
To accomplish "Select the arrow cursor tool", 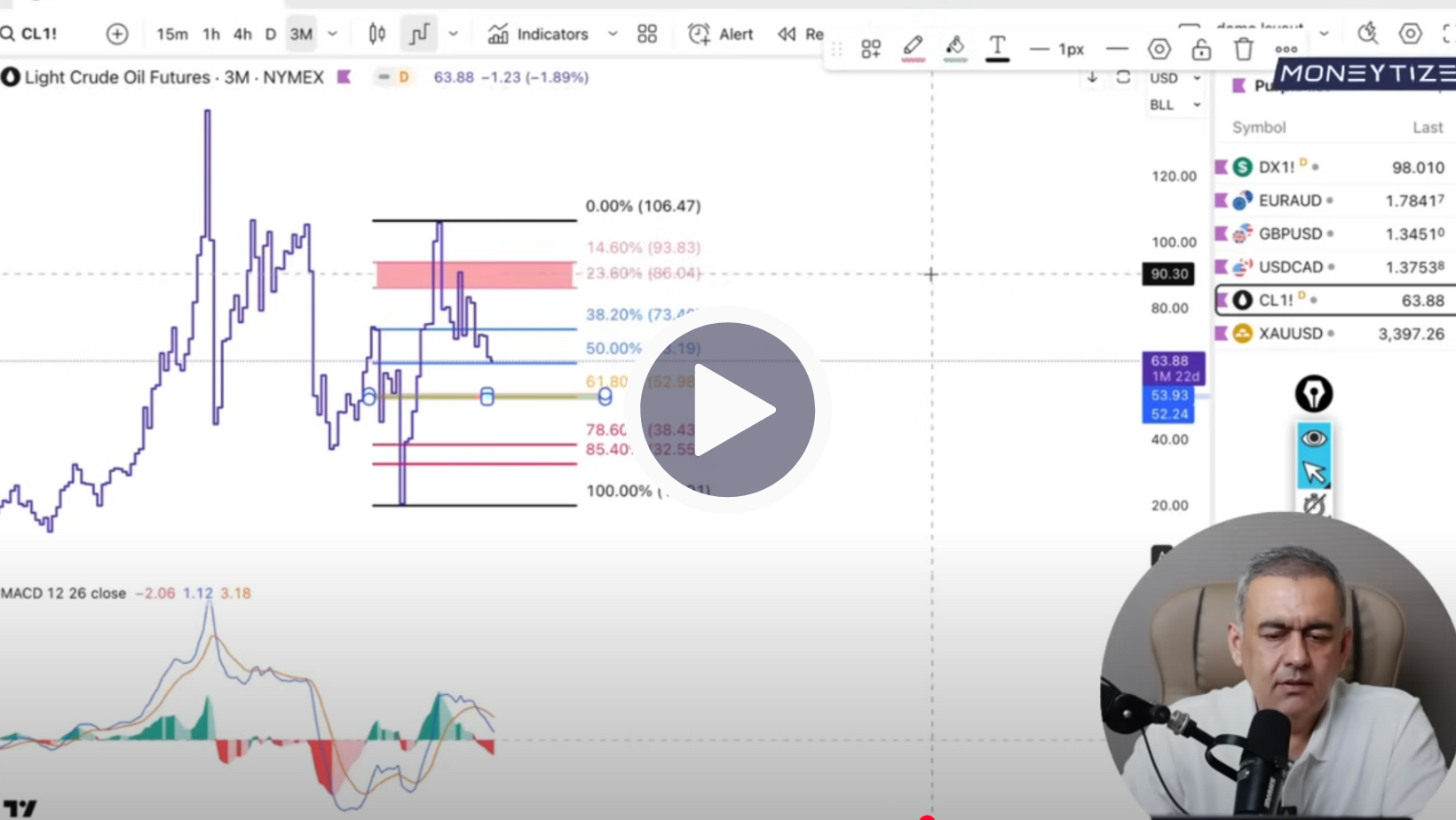I will (x=1313, y=473).
